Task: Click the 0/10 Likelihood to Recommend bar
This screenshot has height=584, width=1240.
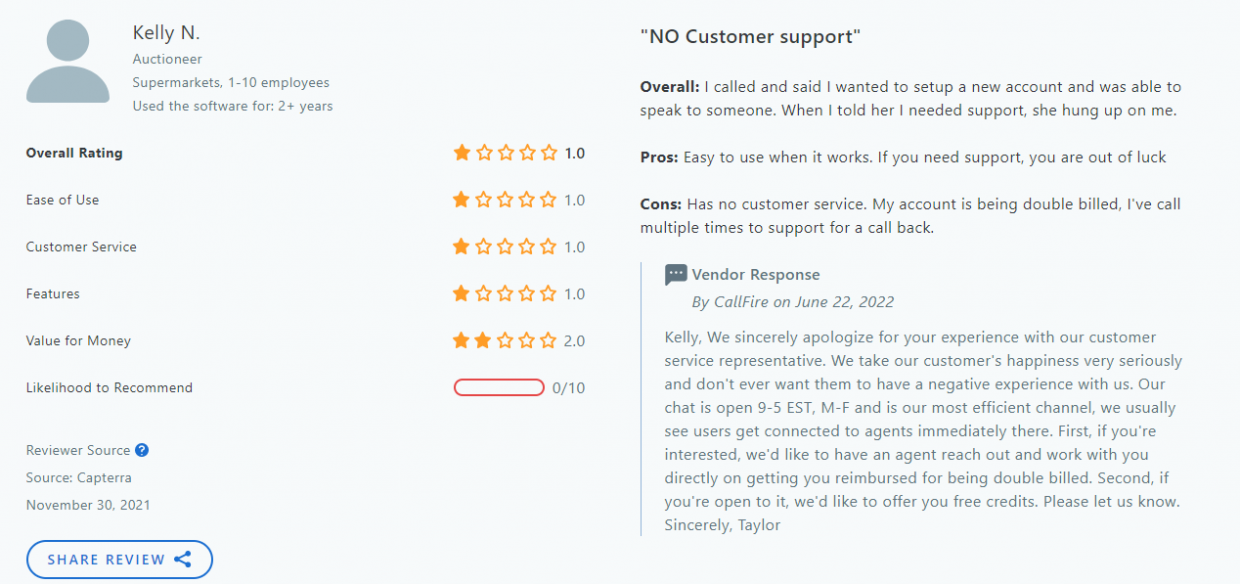Action: 499,387
